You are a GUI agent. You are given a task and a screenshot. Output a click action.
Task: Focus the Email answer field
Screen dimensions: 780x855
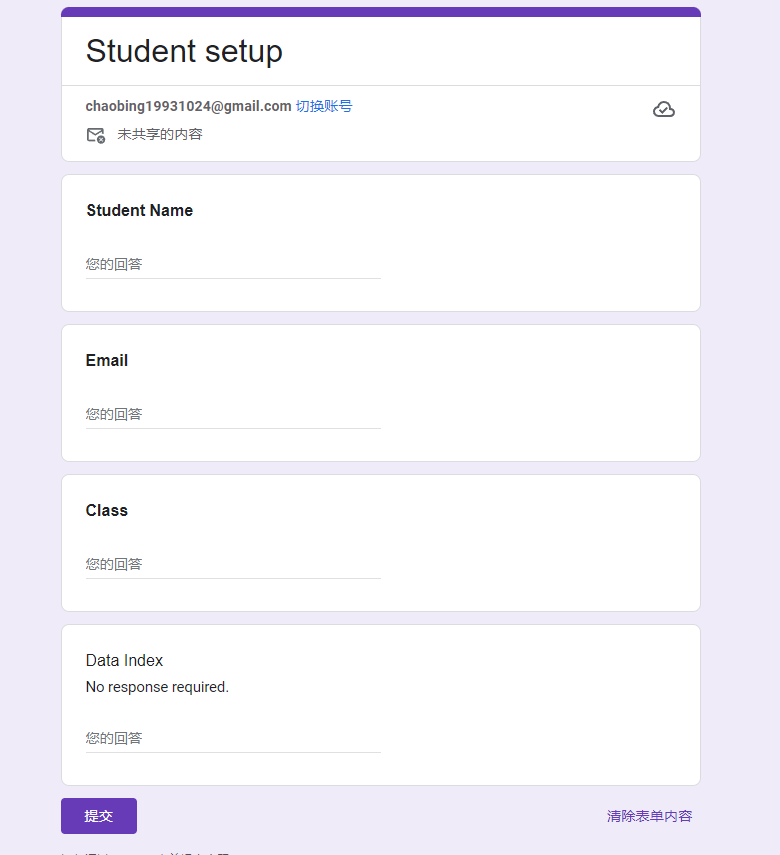[x=233, y=415]
